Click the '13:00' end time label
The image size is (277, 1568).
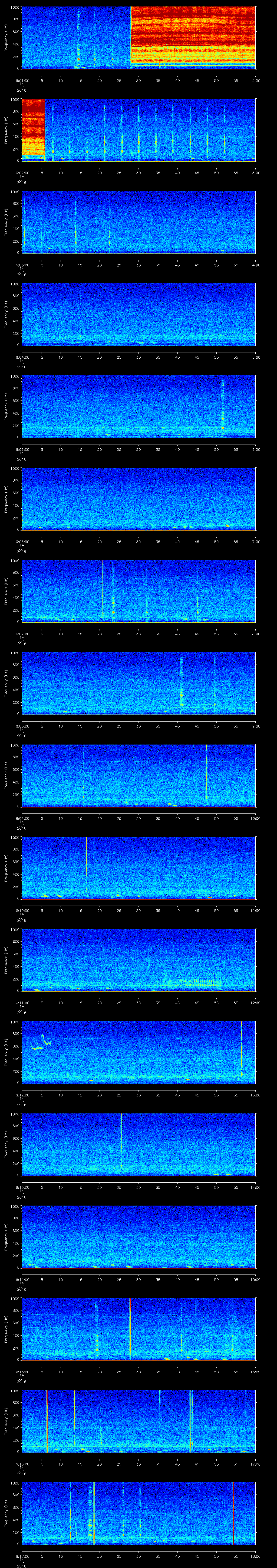coord(255,1095)
